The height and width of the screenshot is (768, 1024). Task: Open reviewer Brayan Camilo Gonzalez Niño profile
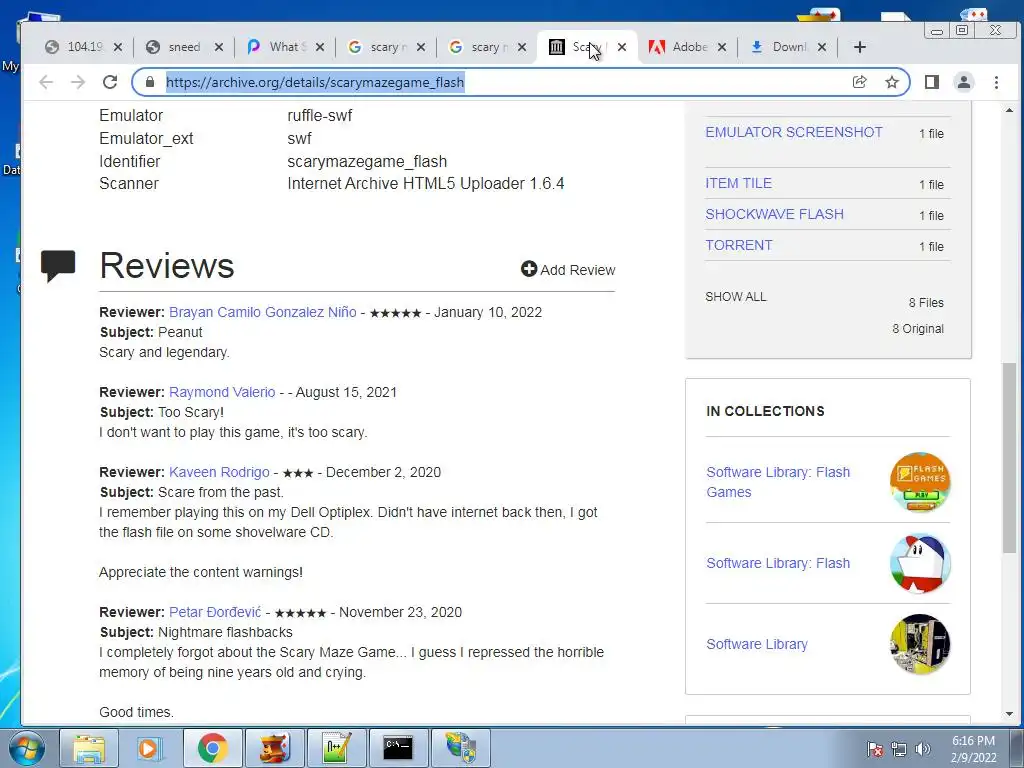click(x=263, y=312)
